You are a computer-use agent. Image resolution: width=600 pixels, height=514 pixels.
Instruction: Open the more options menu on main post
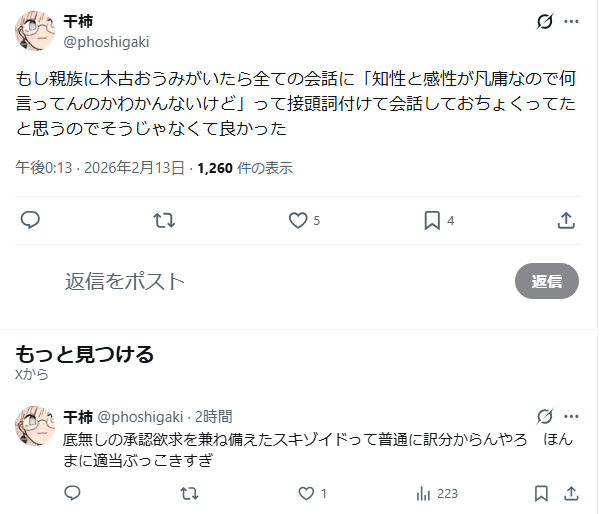pos(572,21)
